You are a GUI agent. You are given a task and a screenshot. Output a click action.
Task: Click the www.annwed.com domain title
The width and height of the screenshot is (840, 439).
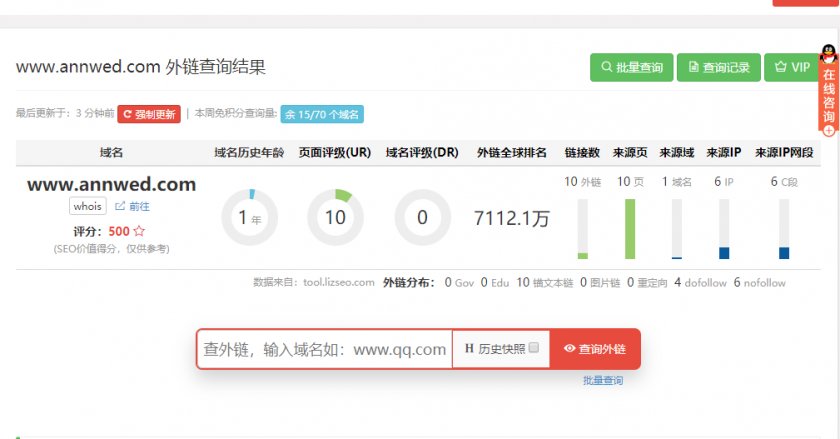111,184
